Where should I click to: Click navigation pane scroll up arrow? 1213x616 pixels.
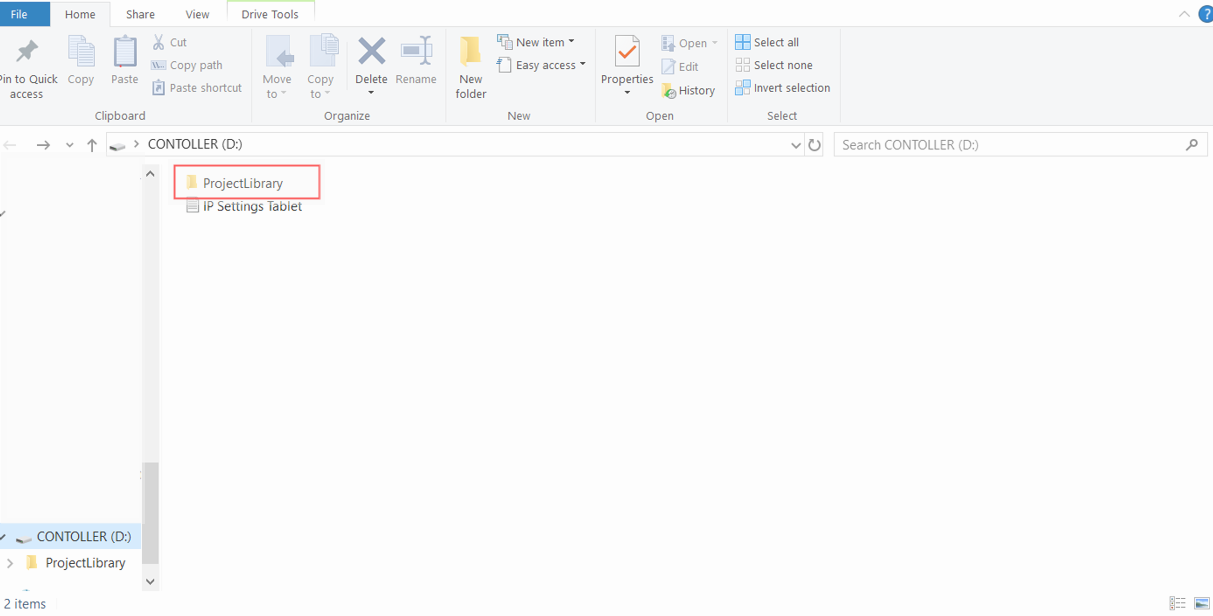150,174
